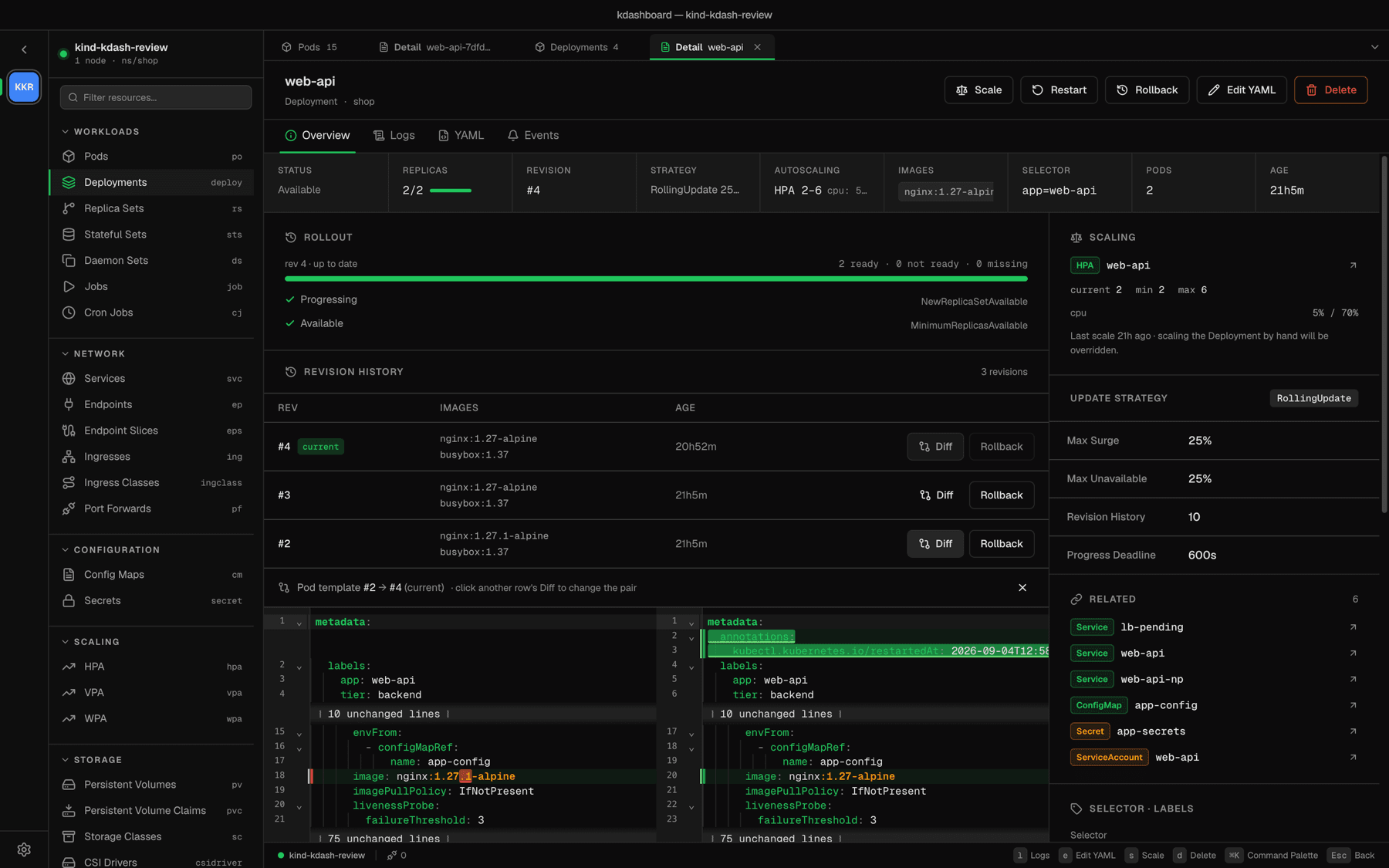1389x868 pixels.
Task: Open the settings gear in the sidebar
Action: tap(24, 849)
